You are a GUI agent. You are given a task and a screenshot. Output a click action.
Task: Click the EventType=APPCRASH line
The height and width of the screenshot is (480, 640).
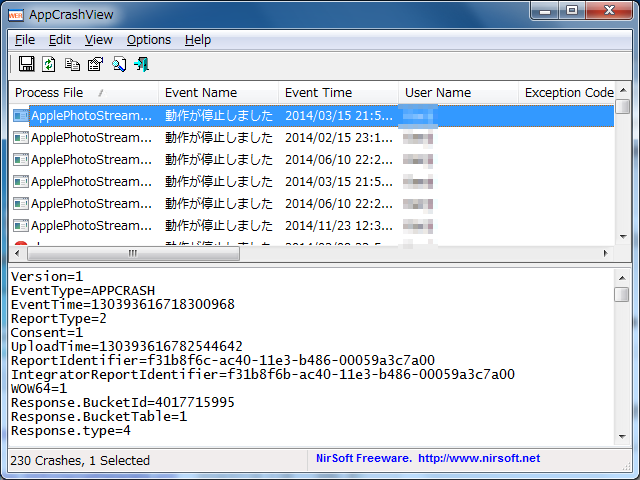pos(83,291)
